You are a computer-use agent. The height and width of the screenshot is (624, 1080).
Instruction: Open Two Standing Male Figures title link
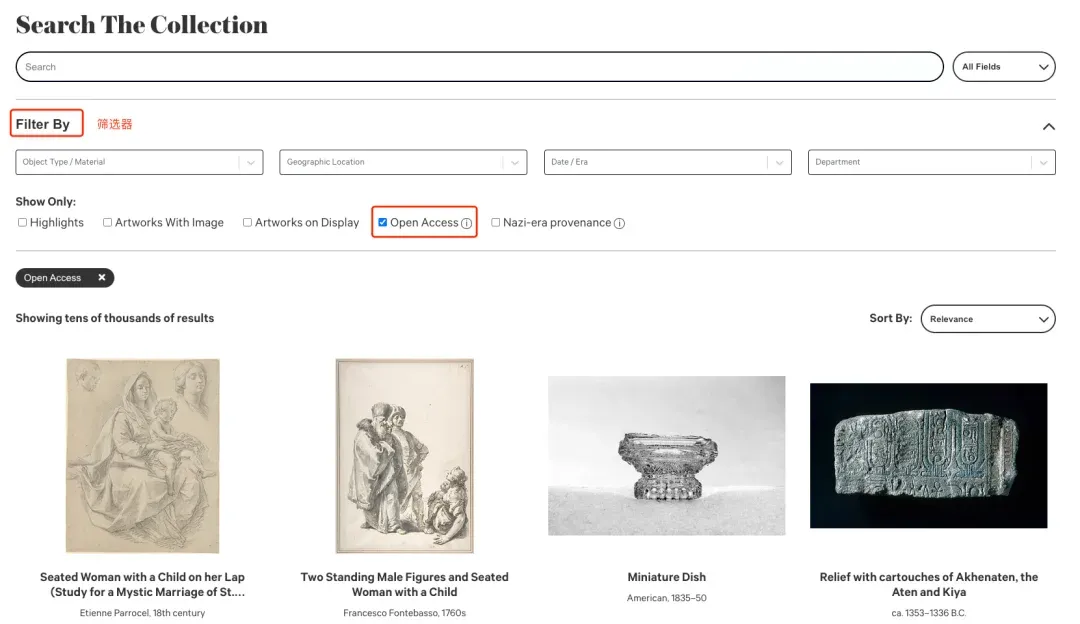[404, 584]
